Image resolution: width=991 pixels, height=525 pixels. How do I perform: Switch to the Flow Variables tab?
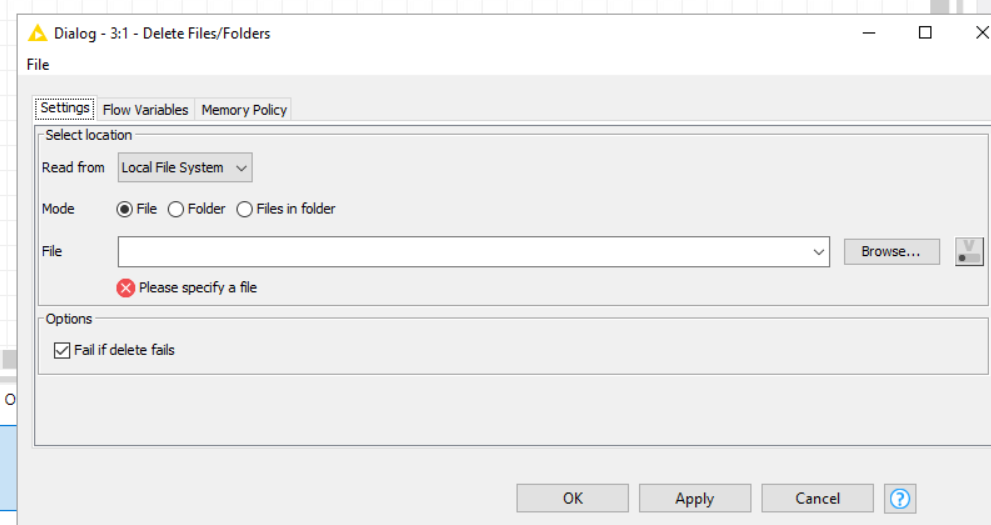145,110
